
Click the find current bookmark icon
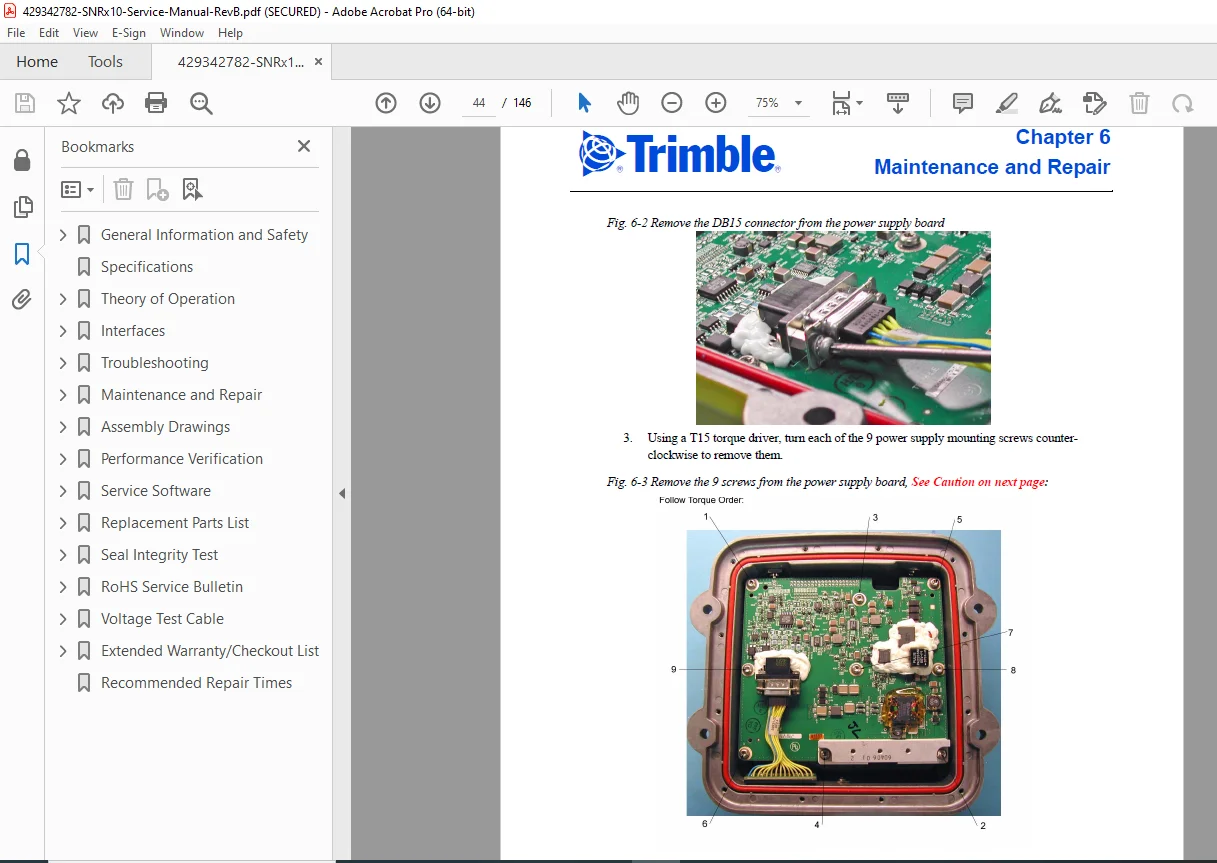coord(192,189)
